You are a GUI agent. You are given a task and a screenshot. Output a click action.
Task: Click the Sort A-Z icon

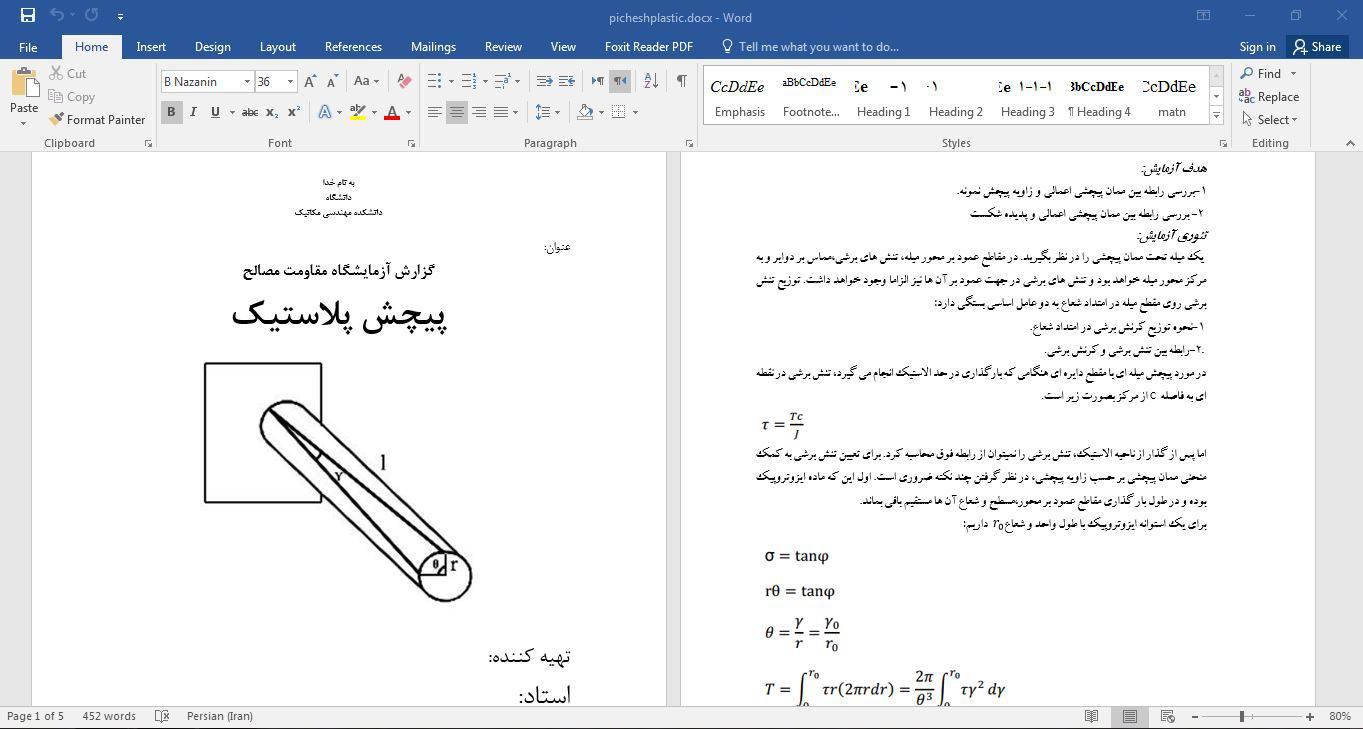(x=651, y=81)
